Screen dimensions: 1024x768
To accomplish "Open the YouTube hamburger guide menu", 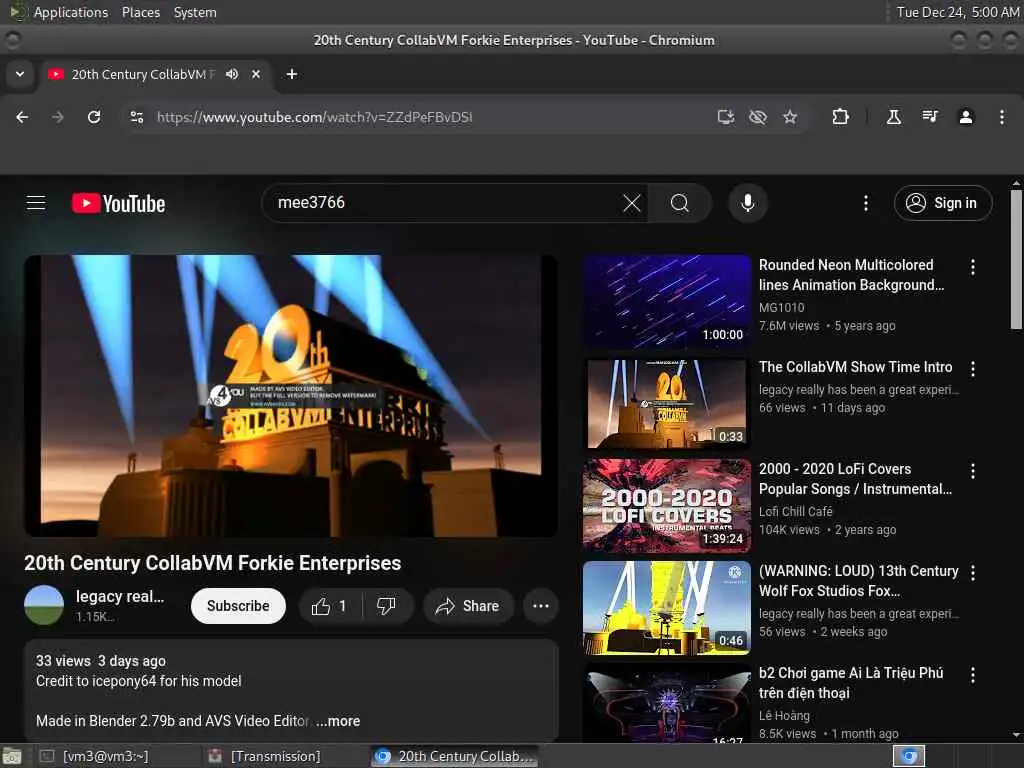I will coord(36,203).
